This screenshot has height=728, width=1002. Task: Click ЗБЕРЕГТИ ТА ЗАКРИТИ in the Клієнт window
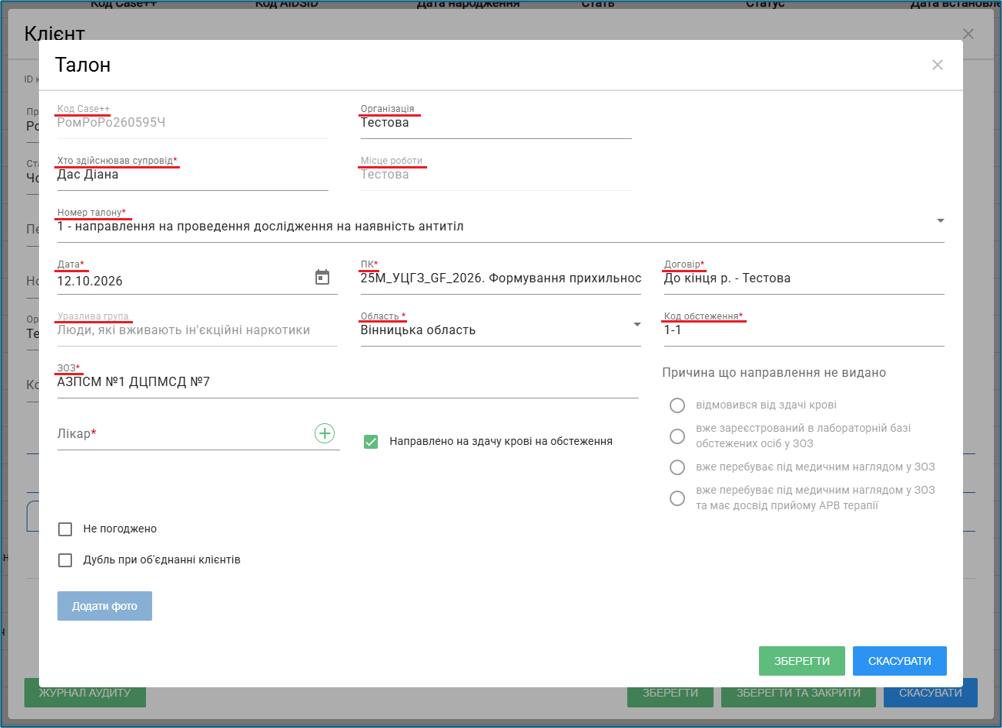coord(798,693)
